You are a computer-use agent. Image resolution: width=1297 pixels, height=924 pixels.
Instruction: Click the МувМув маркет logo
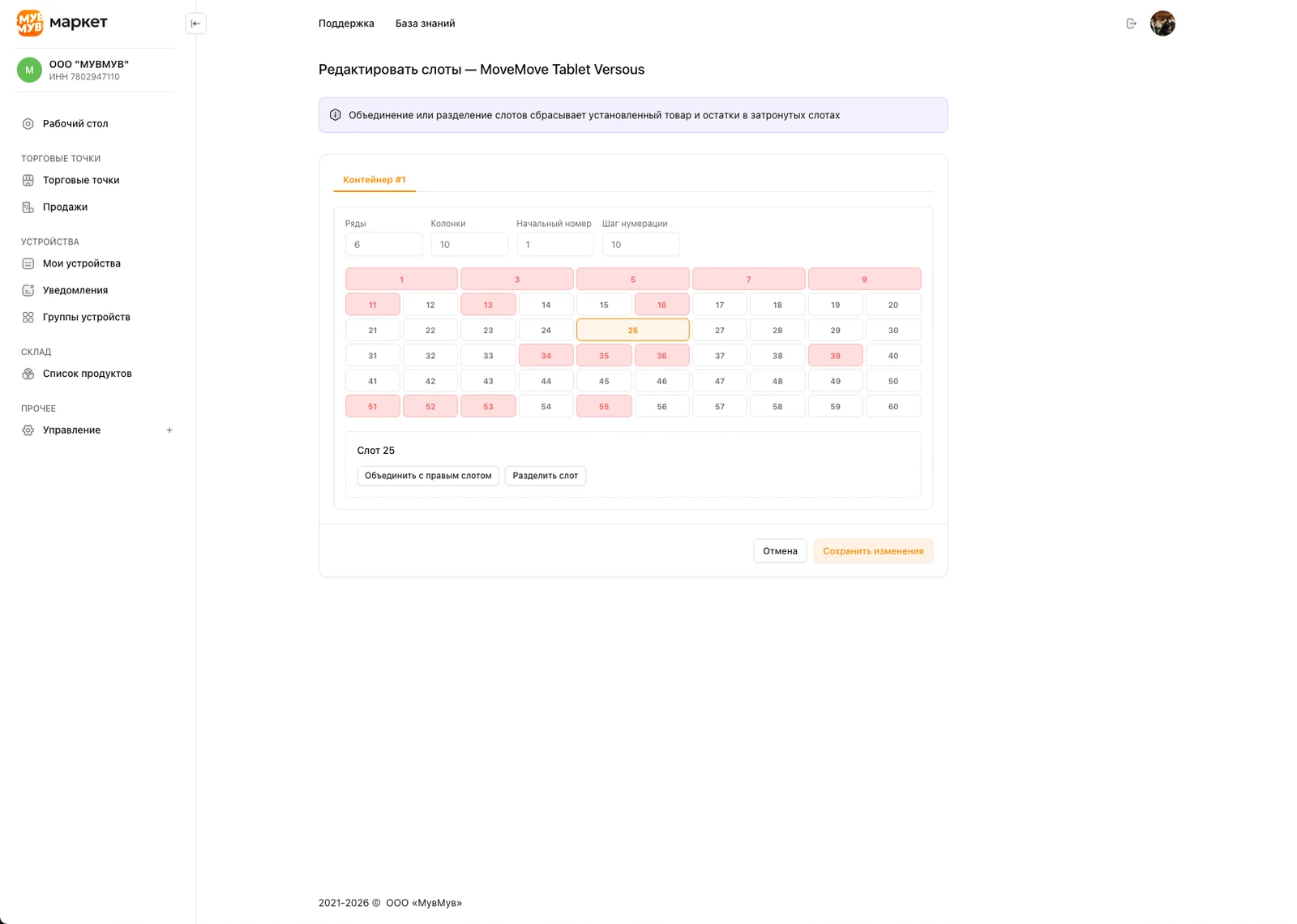tap(62, 23)
